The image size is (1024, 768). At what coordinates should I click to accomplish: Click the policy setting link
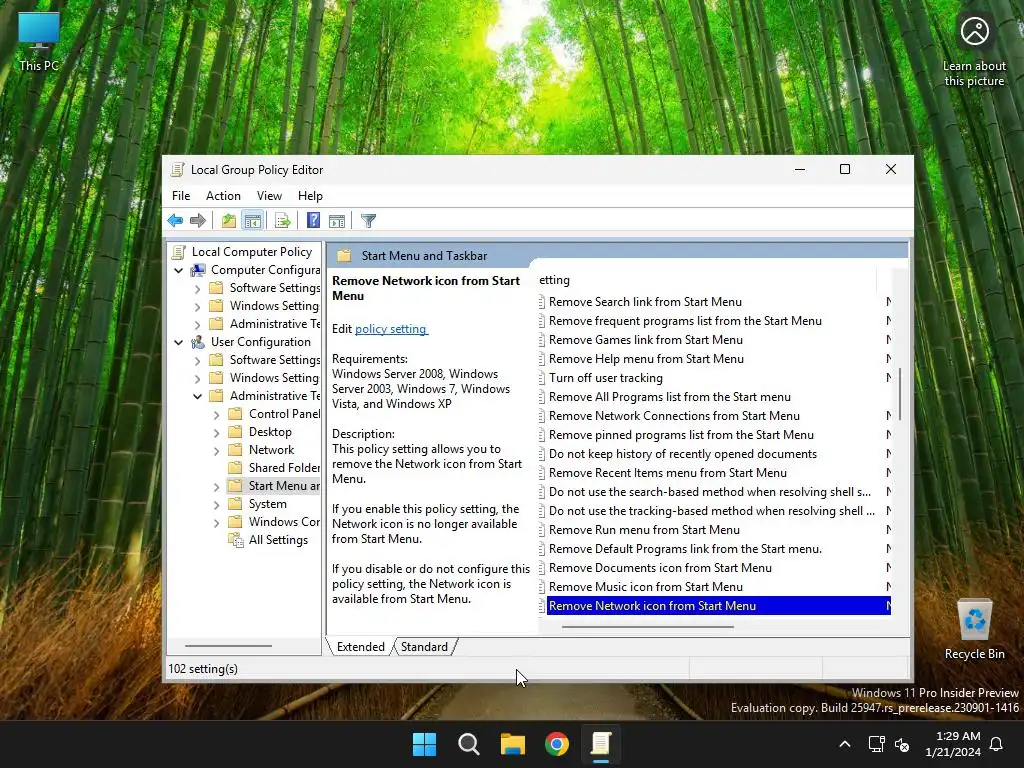[391, 329]
